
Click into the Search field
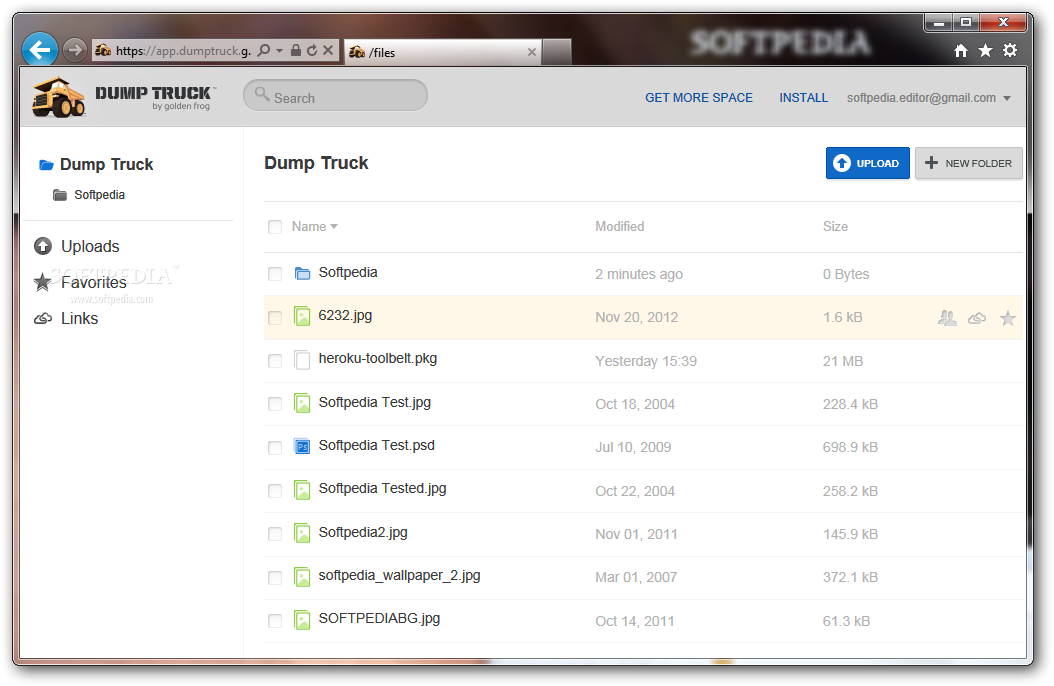click(335, 95)
